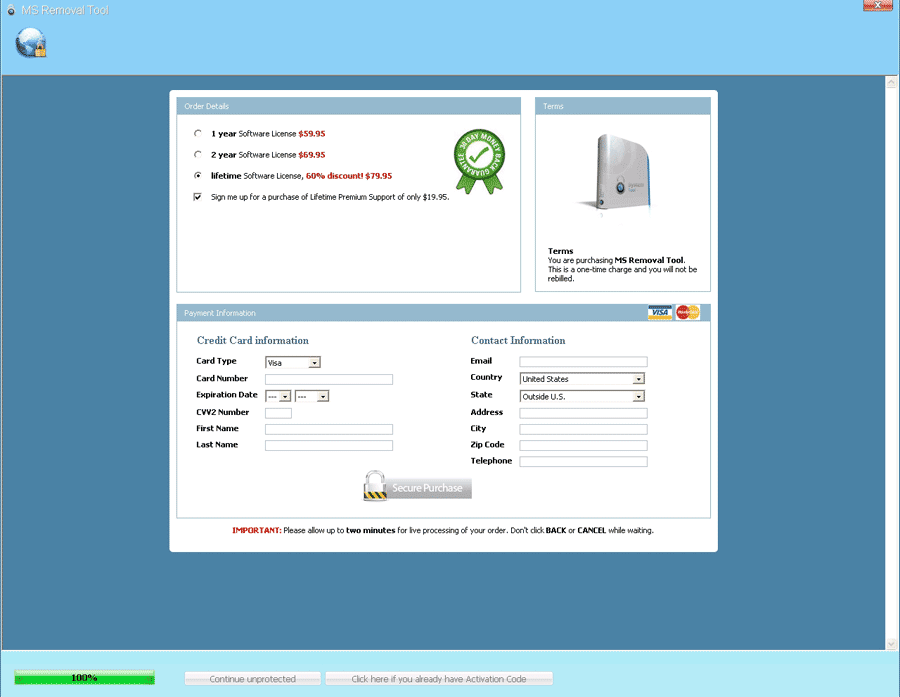Click the Order Details header
900x697 pixels.
pos(348,106)
